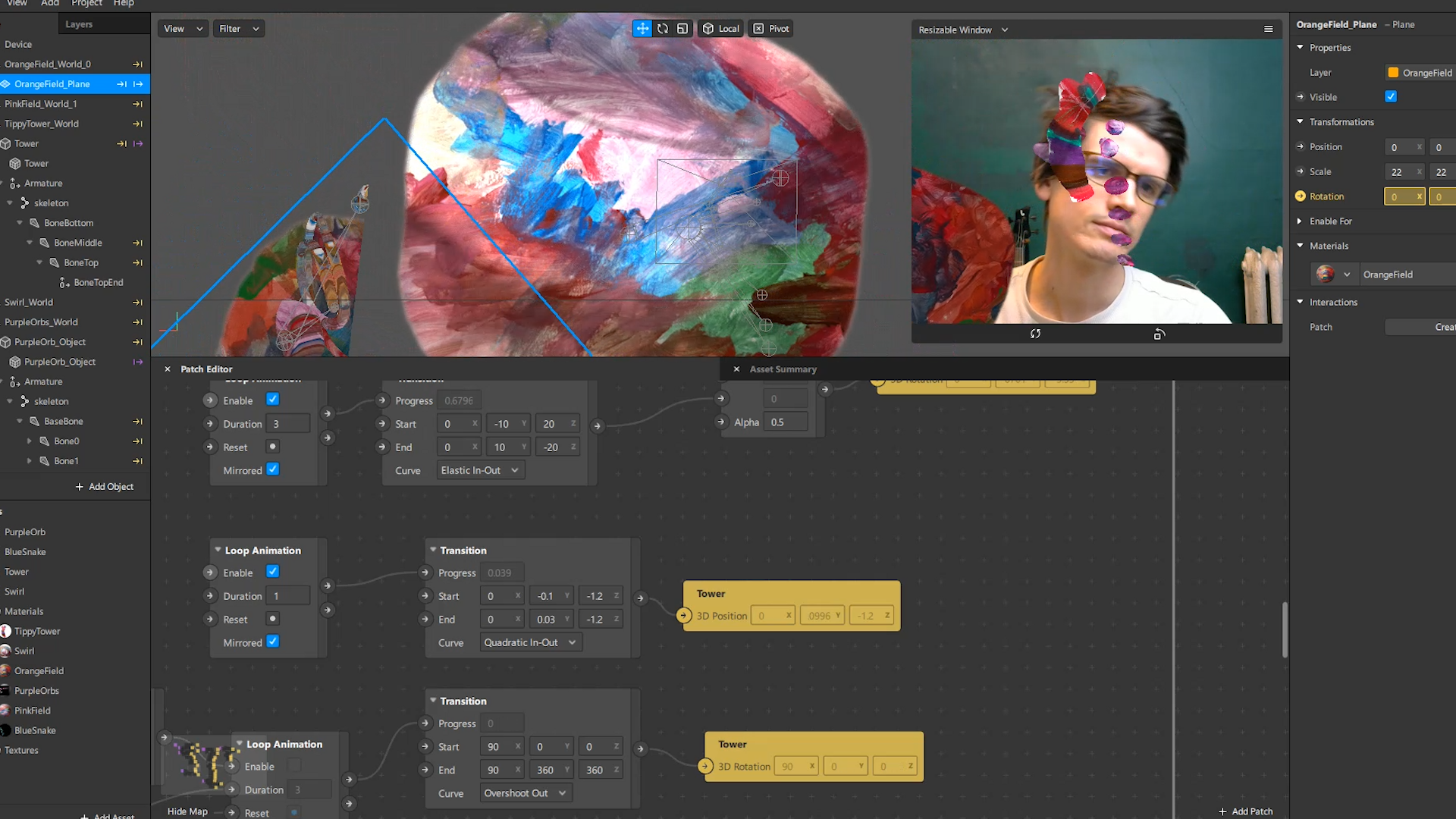The width and height of the screenshot is (1456, 819).
Task: Click the OrangeField material swatch
Action: [1325, 275]
